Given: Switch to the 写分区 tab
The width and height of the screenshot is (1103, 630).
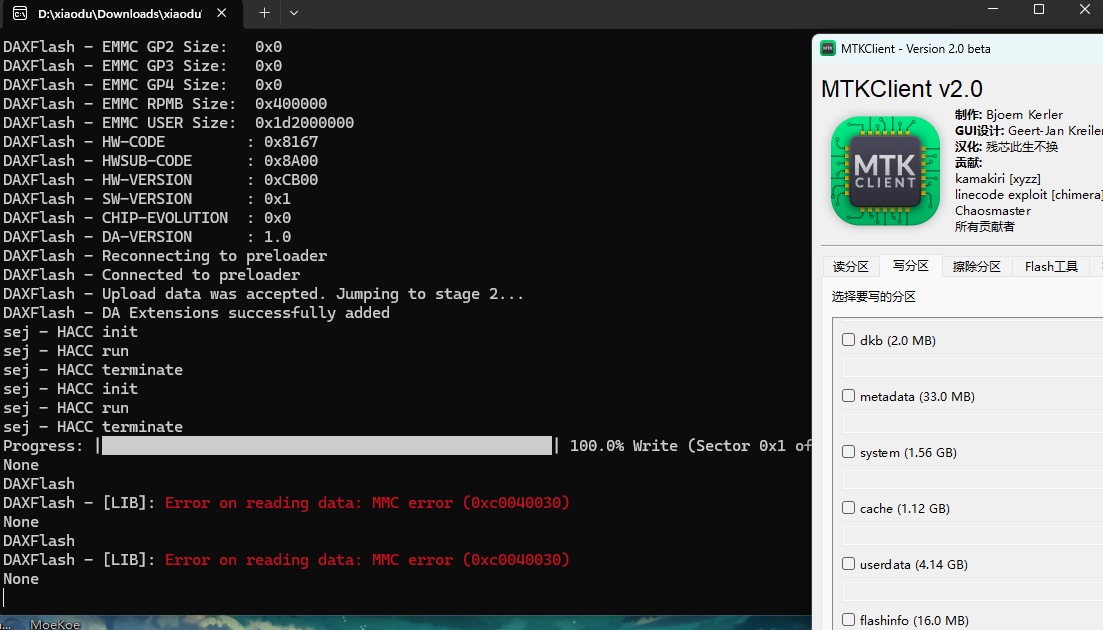Looking at the screenshot, I should click(910, 266).
